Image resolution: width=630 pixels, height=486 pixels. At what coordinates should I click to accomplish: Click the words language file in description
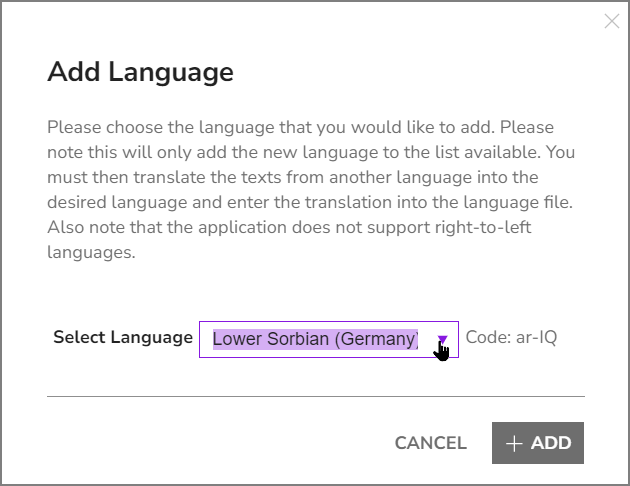[518, 202]
